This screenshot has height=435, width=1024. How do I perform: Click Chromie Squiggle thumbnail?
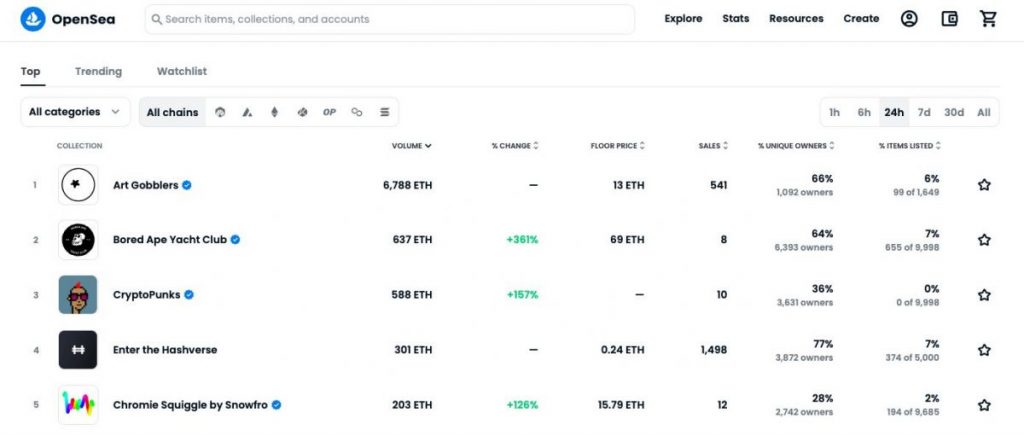[x=78, y=405]
